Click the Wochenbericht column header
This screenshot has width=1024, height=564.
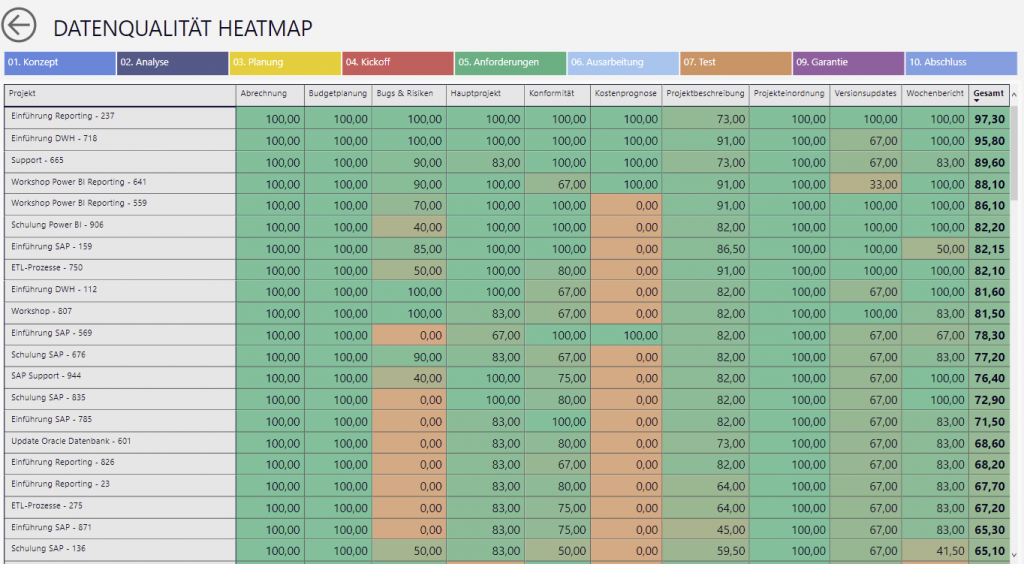(935, 94)
